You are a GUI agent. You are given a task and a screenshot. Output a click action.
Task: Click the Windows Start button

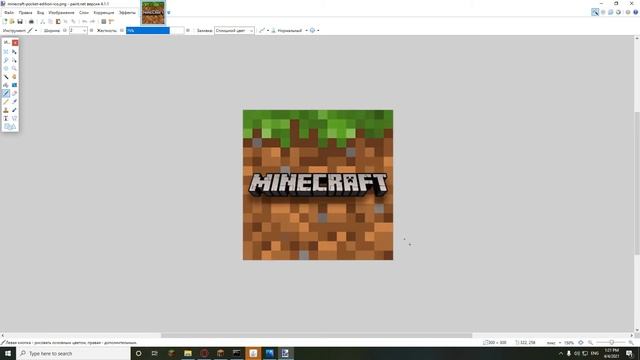click(x=8, y=353)
